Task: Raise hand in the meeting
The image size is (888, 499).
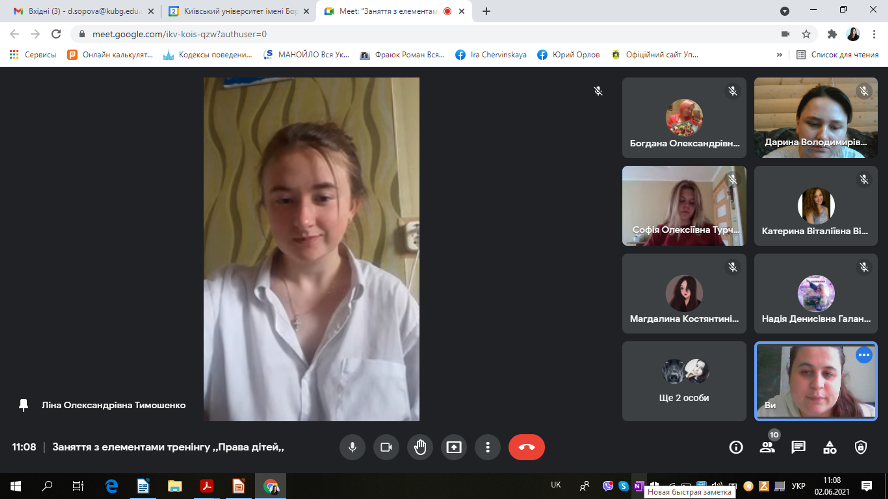Action: 420,447
